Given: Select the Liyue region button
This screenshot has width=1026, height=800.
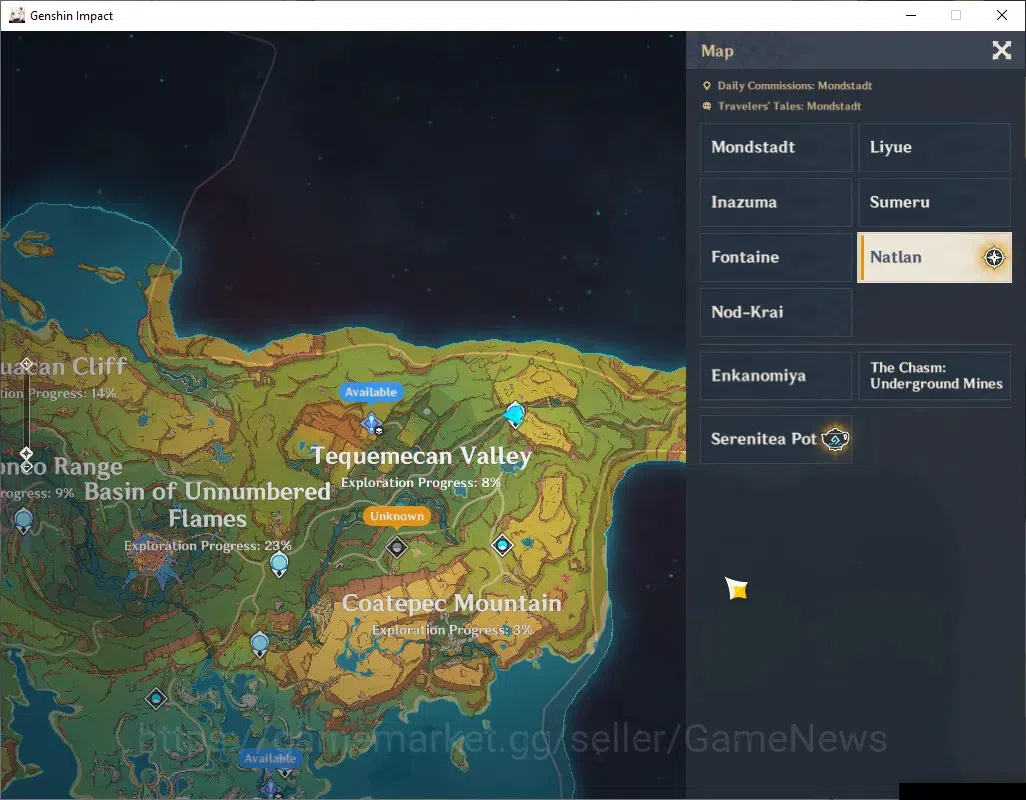Looking at the screenshot, I should pos(934,147).
